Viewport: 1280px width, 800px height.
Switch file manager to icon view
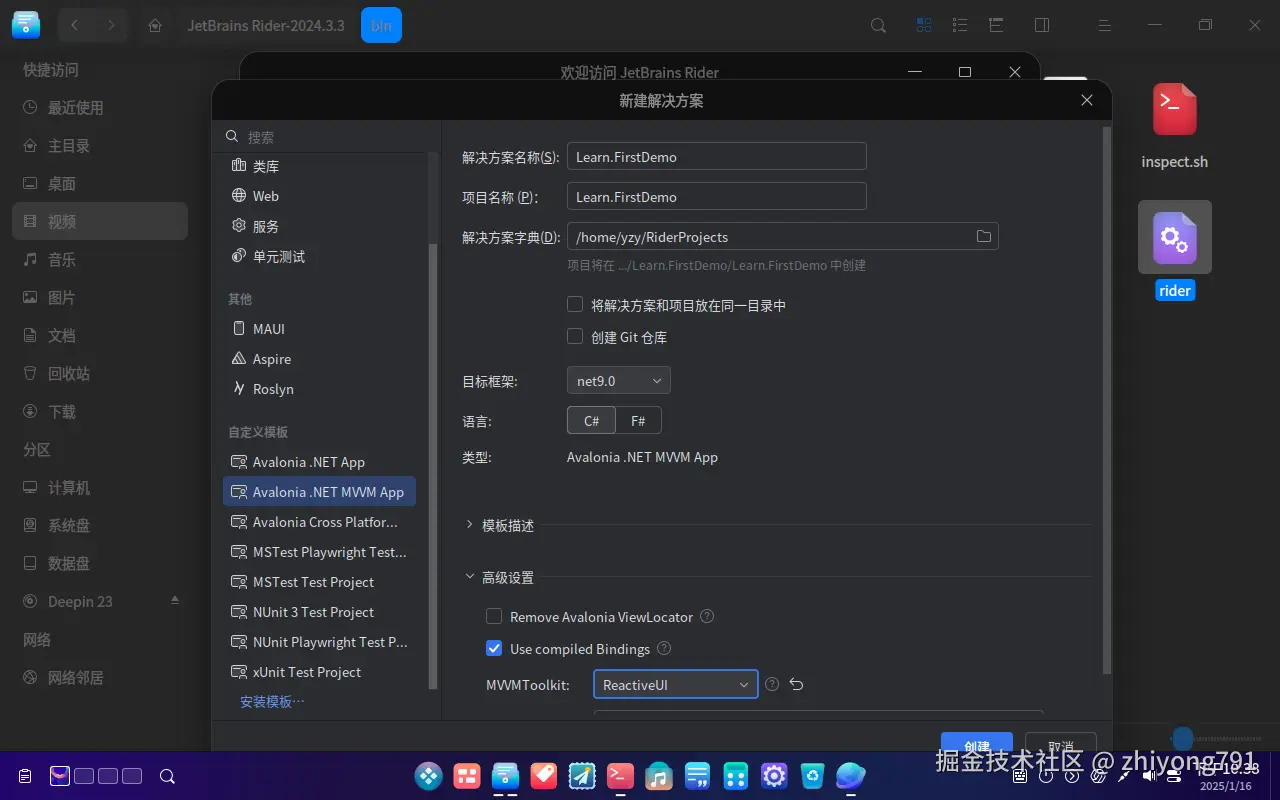tap(924, 25)
